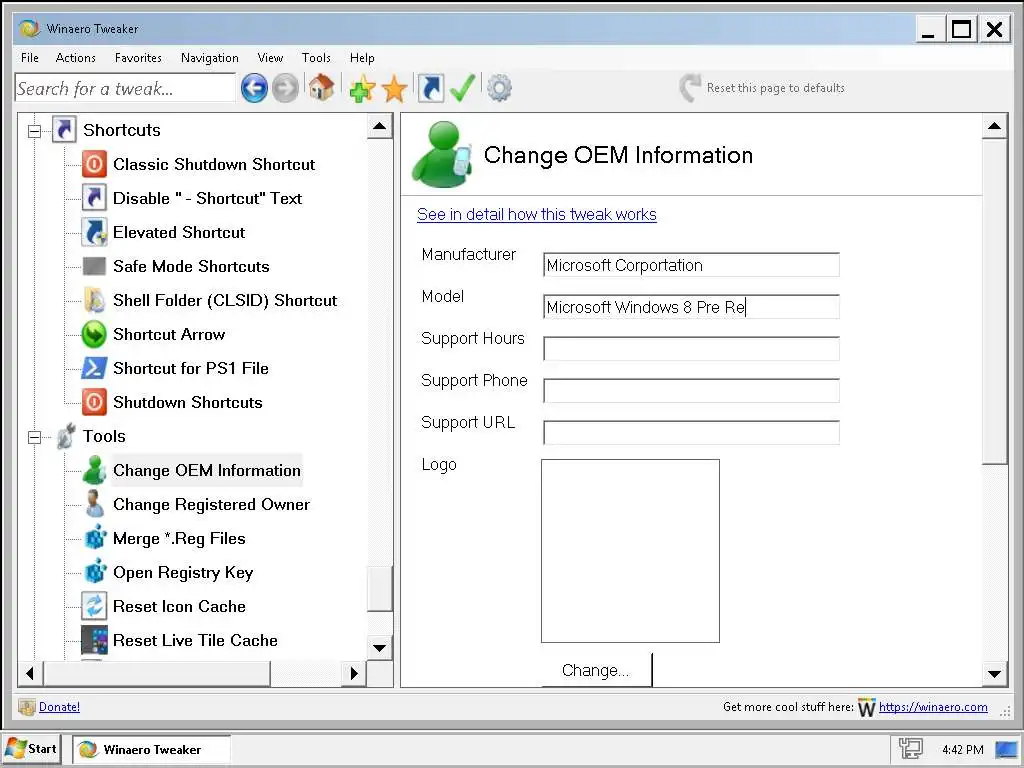Image resolution: width=1024 pixels, height=768 pixels.
Task: Collapse the Shortcuts tree node
Action: [x=34, y=131]
